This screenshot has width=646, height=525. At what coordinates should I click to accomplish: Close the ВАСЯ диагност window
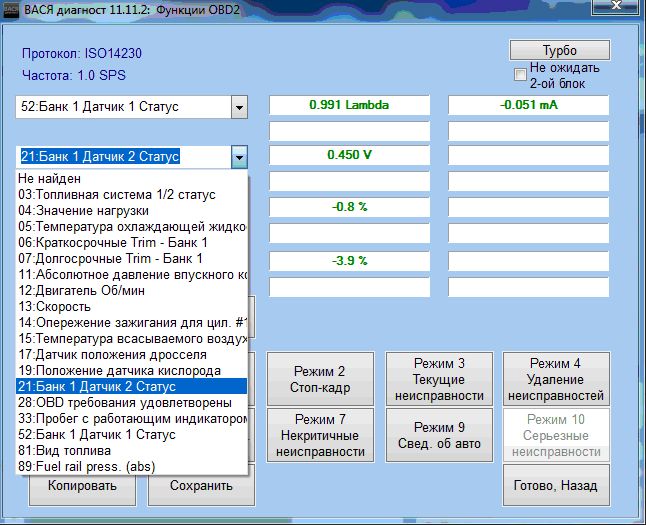click(x=616, y=5)
